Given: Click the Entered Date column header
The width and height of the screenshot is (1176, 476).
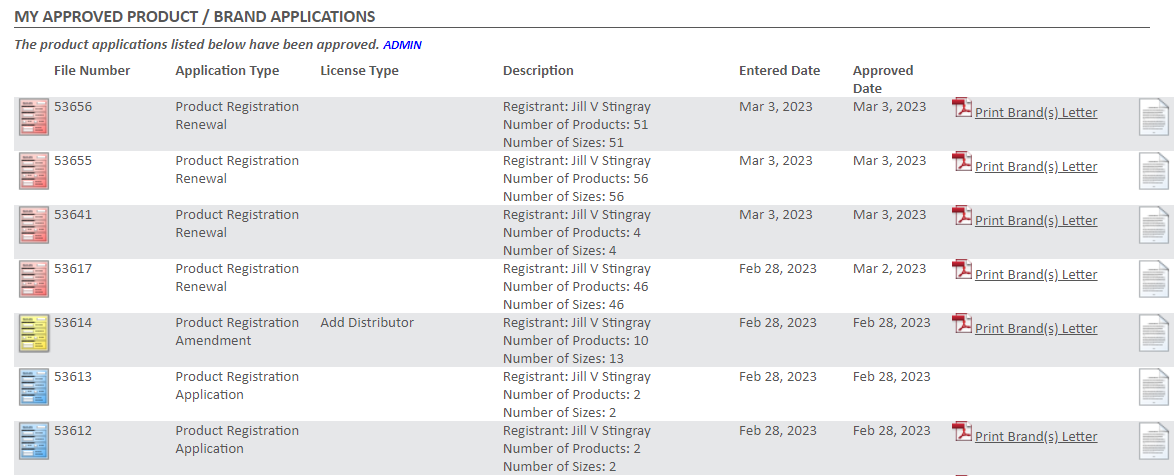Looking at the screenshot, I should (779, 70).
